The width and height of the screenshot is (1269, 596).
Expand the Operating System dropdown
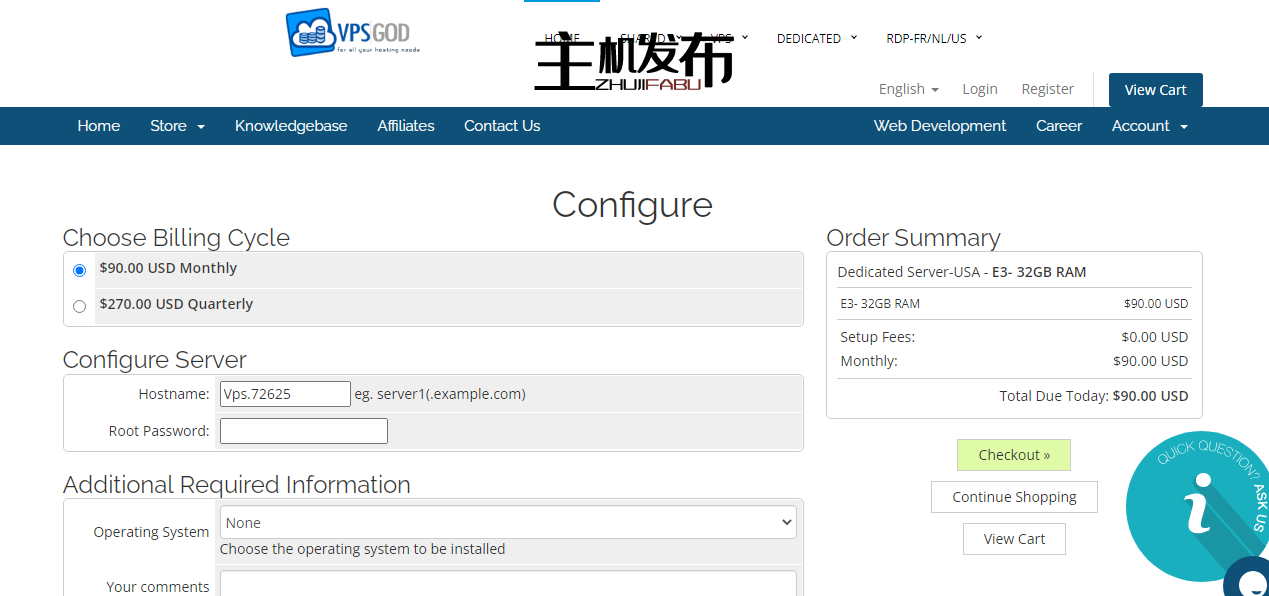[508, 523]
